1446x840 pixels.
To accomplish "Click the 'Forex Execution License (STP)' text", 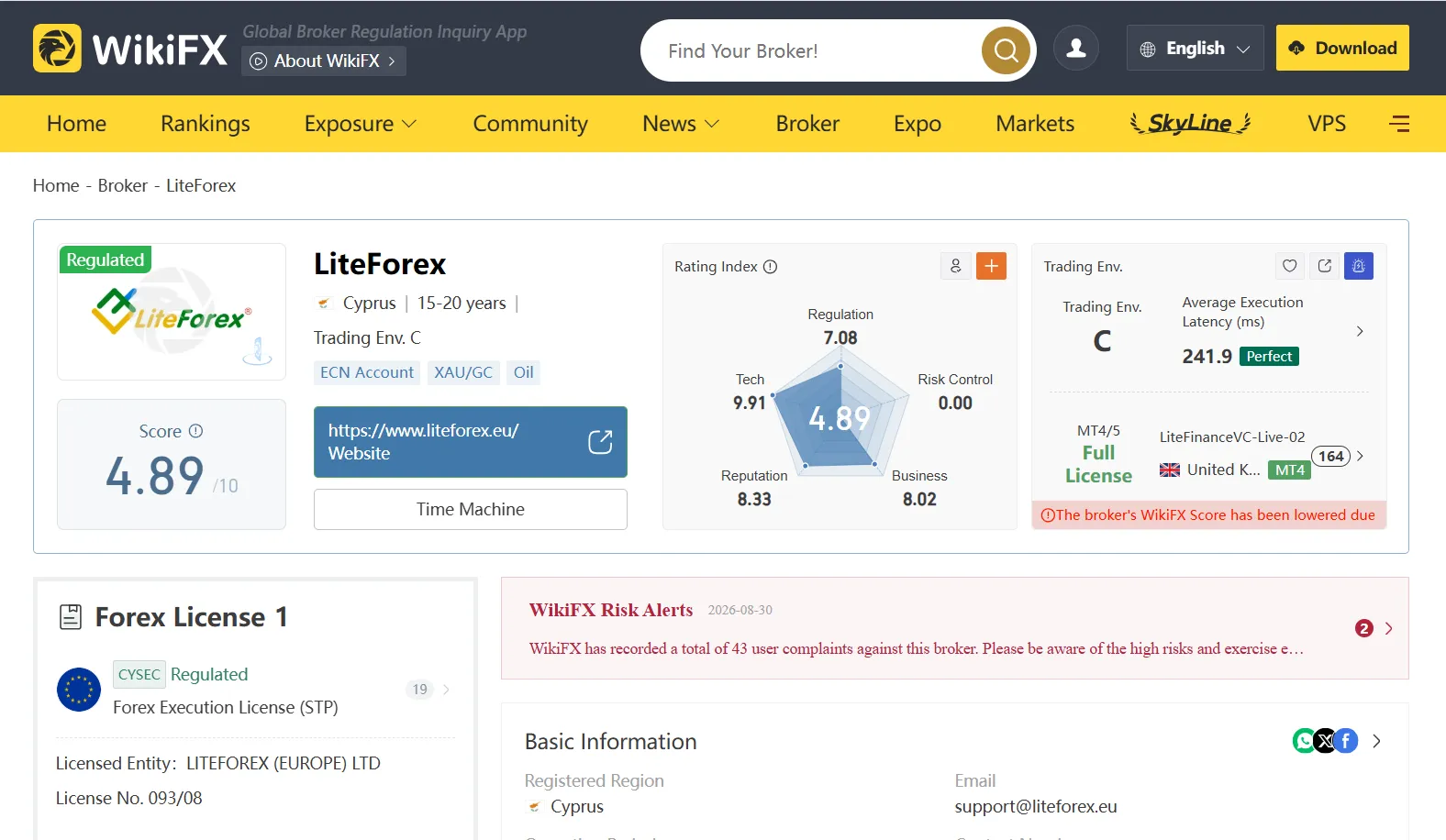I will click(226, 707).
